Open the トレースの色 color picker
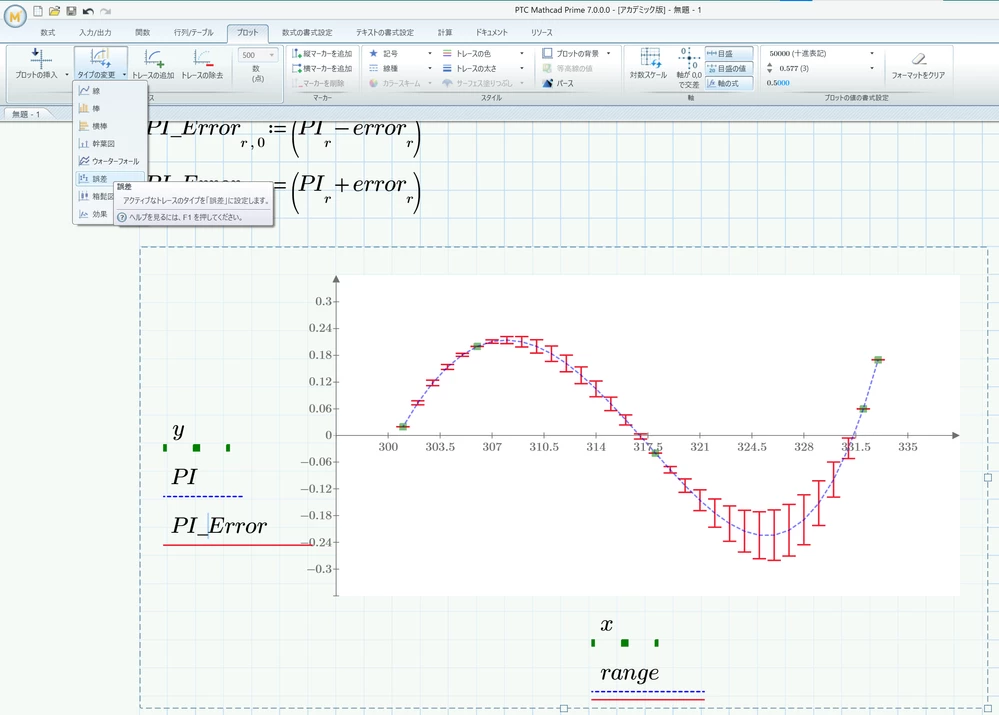The width and height of the screenshot is (999, 715). 483,54
